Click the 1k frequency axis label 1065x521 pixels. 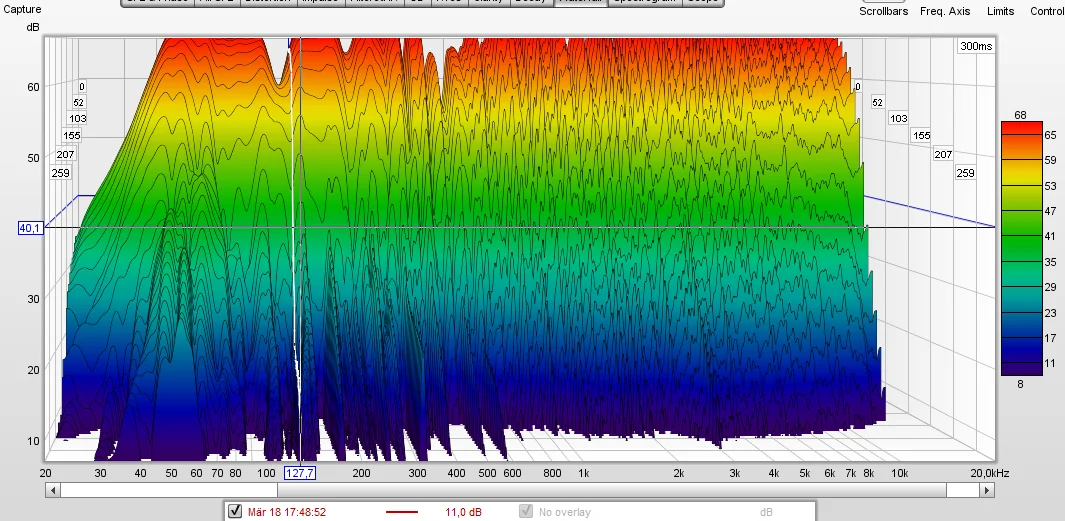(x=583, y=473)
